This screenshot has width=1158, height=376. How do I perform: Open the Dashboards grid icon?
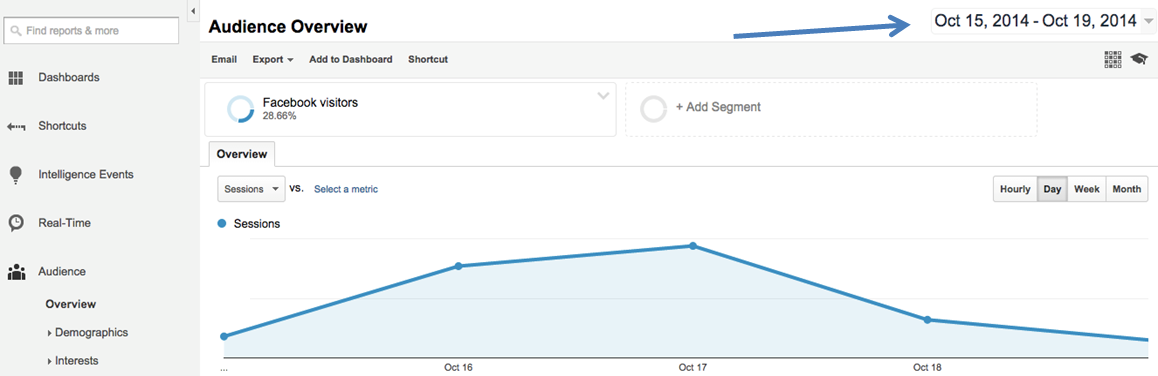click(x=16, y=78)
